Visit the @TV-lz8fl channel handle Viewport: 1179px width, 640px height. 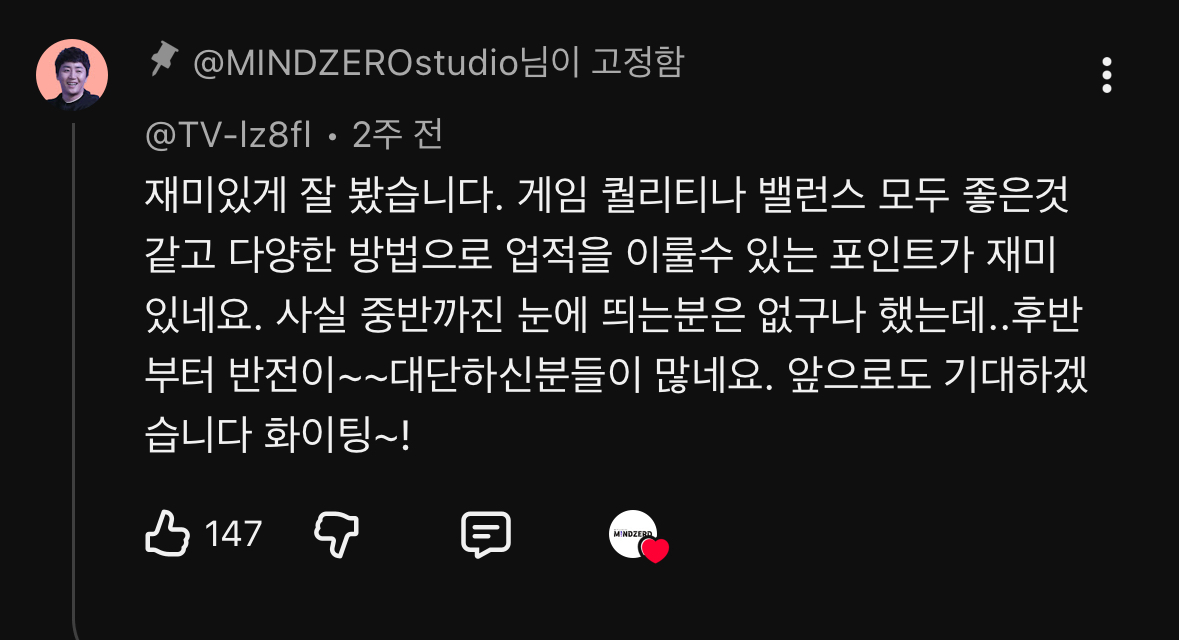(229, 135)
